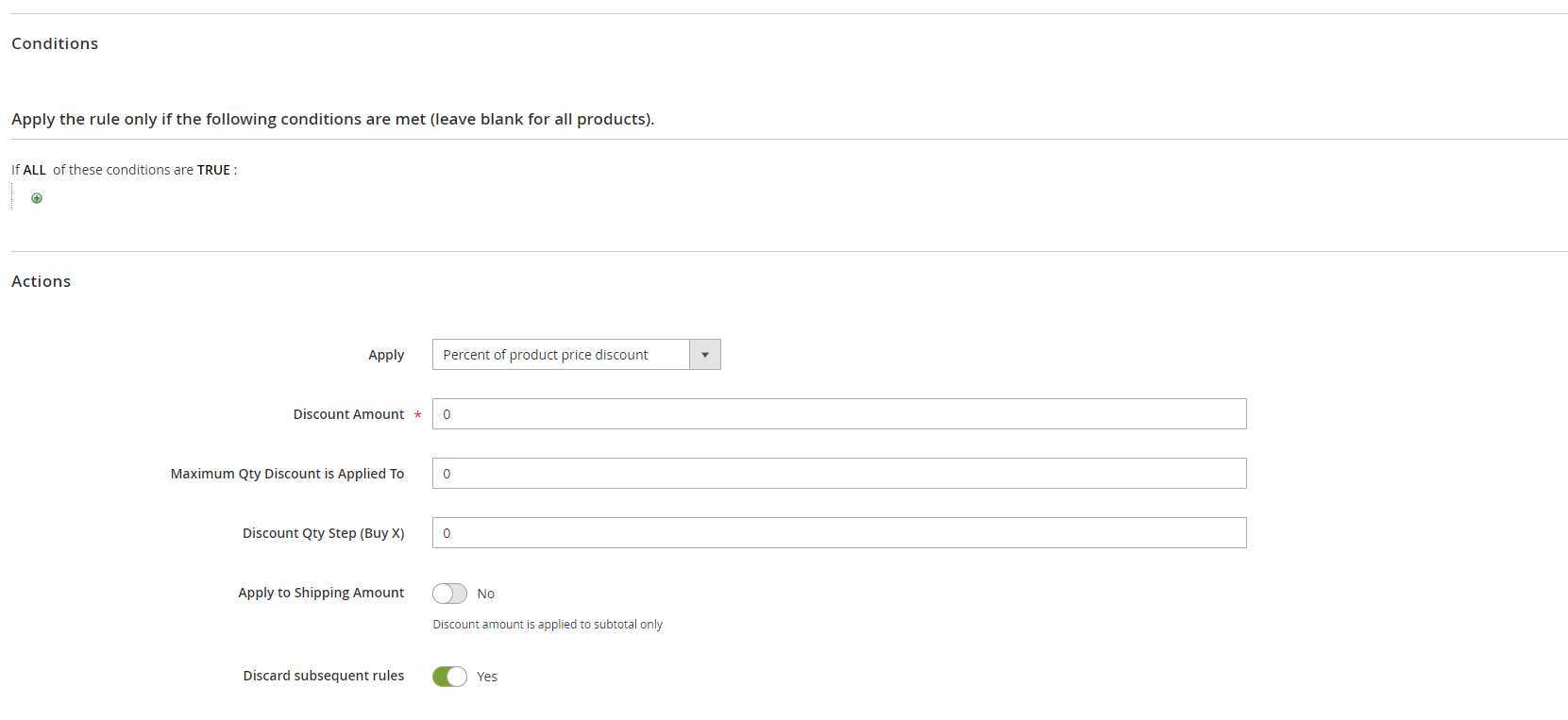Screen dimensions: 1568x720
Task: Click the arrow button on the Apply dropdown
Action: [705, 355]
